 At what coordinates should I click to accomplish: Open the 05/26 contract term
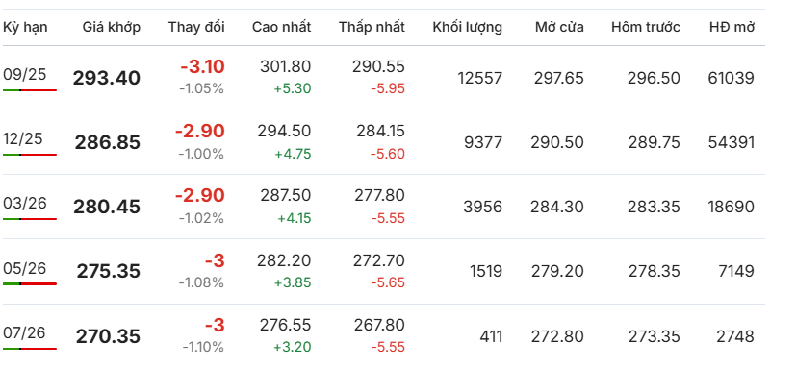24,268
